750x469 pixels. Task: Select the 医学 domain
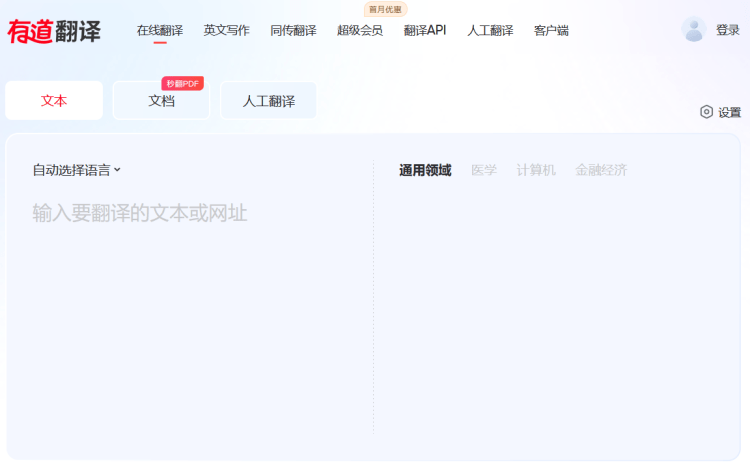484,170
